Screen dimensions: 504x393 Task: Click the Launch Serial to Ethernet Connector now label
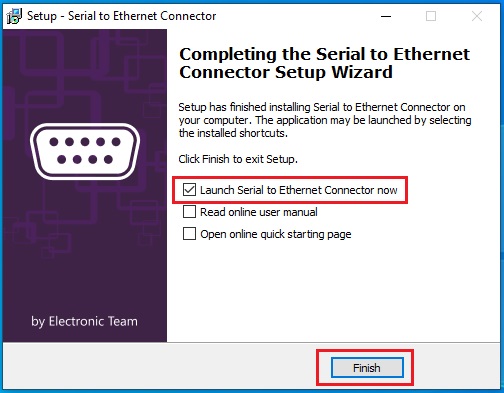(299, 190)
